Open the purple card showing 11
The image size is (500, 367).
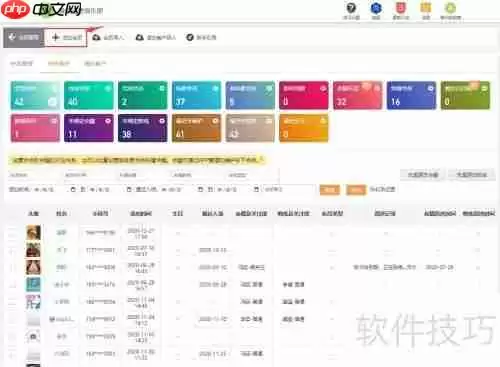coord(89,128)
